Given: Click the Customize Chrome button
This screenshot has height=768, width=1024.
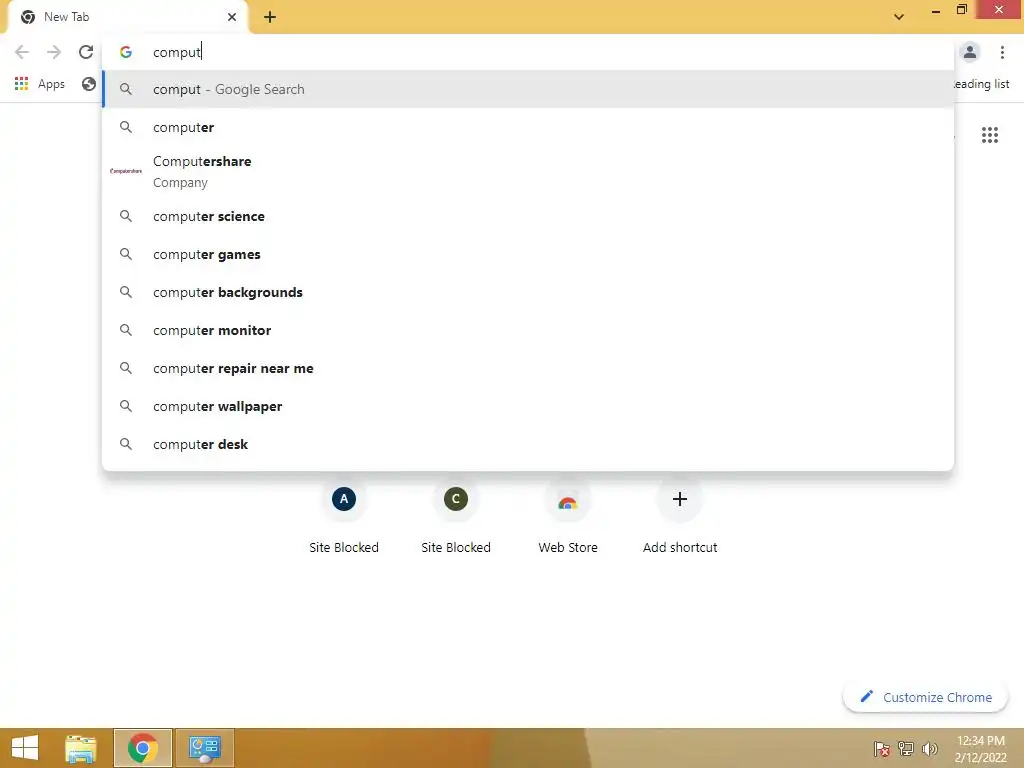Looking at the screenshot, I should point(925,697).
